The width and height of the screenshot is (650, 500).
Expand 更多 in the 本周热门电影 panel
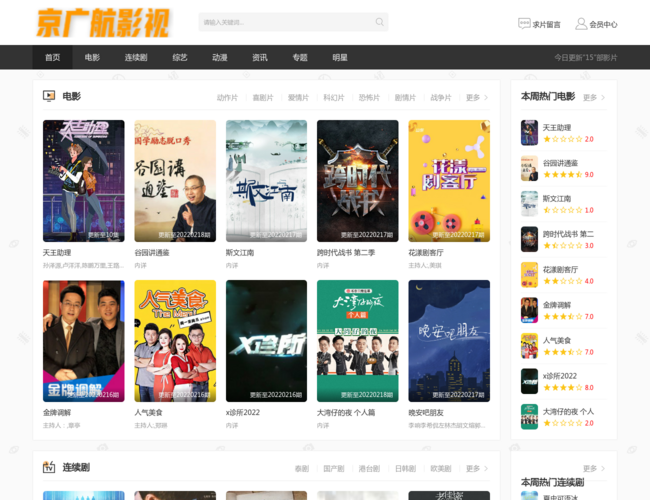click(593, 98)
